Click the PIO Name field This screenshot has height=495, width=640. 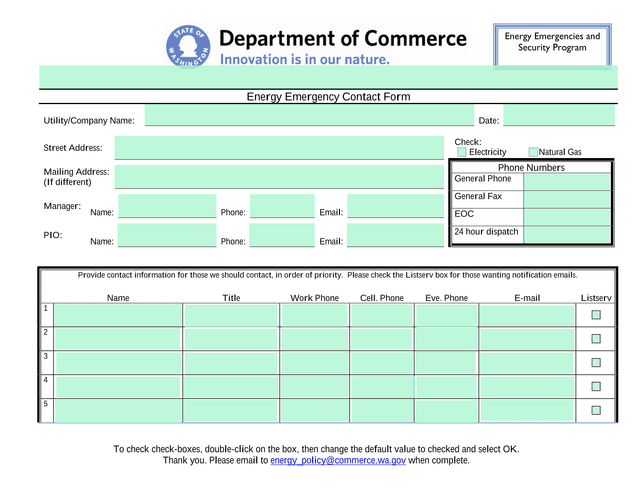(167, 235)
